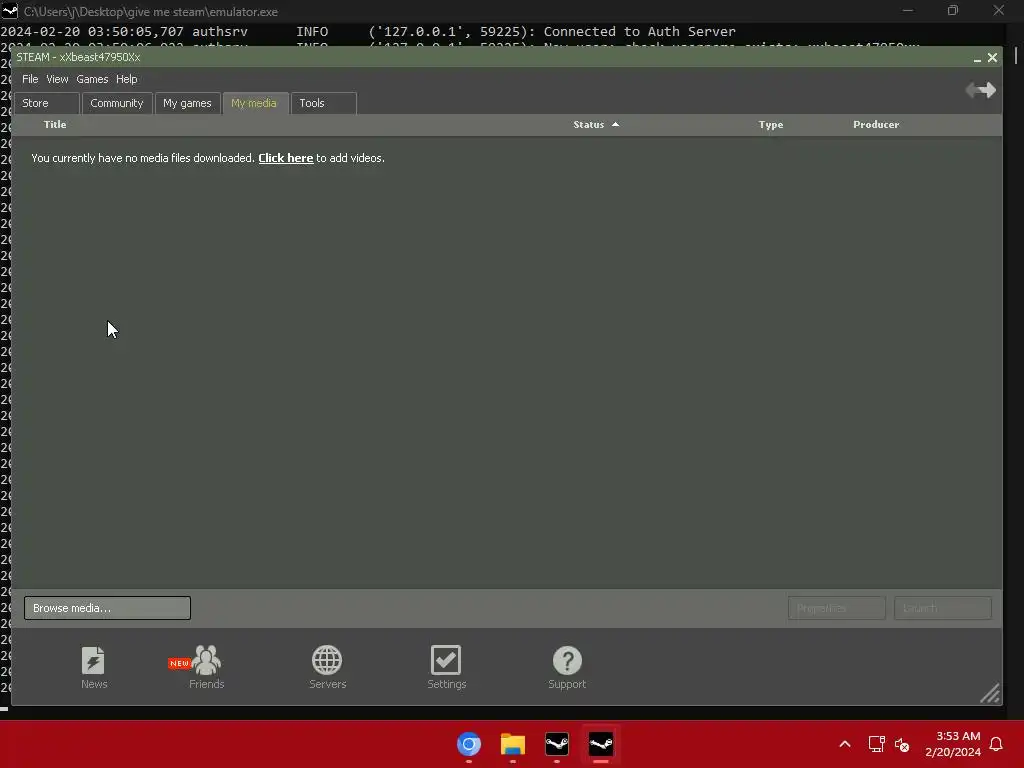The image size is (1024, 768).
Task: Close the Steam window
Action: coord(992,57)
